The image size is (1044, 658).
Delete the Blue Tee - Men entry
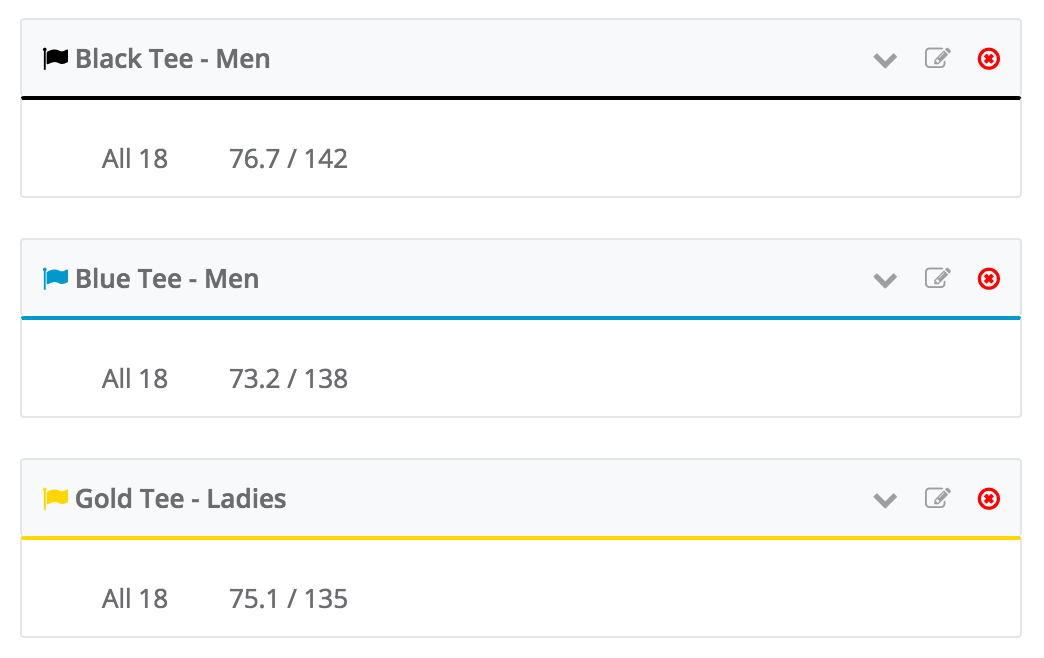[x=989, y=279]
